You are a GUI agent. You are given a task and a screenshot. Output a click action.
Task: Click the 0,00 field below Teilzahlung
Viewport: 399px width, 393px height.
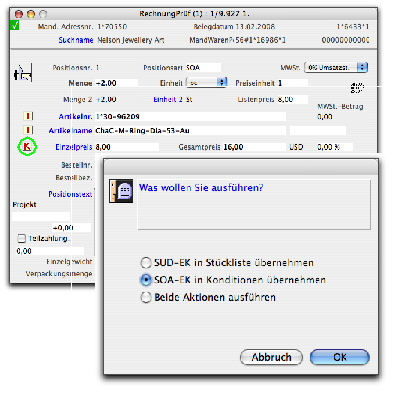coord(49,251)
